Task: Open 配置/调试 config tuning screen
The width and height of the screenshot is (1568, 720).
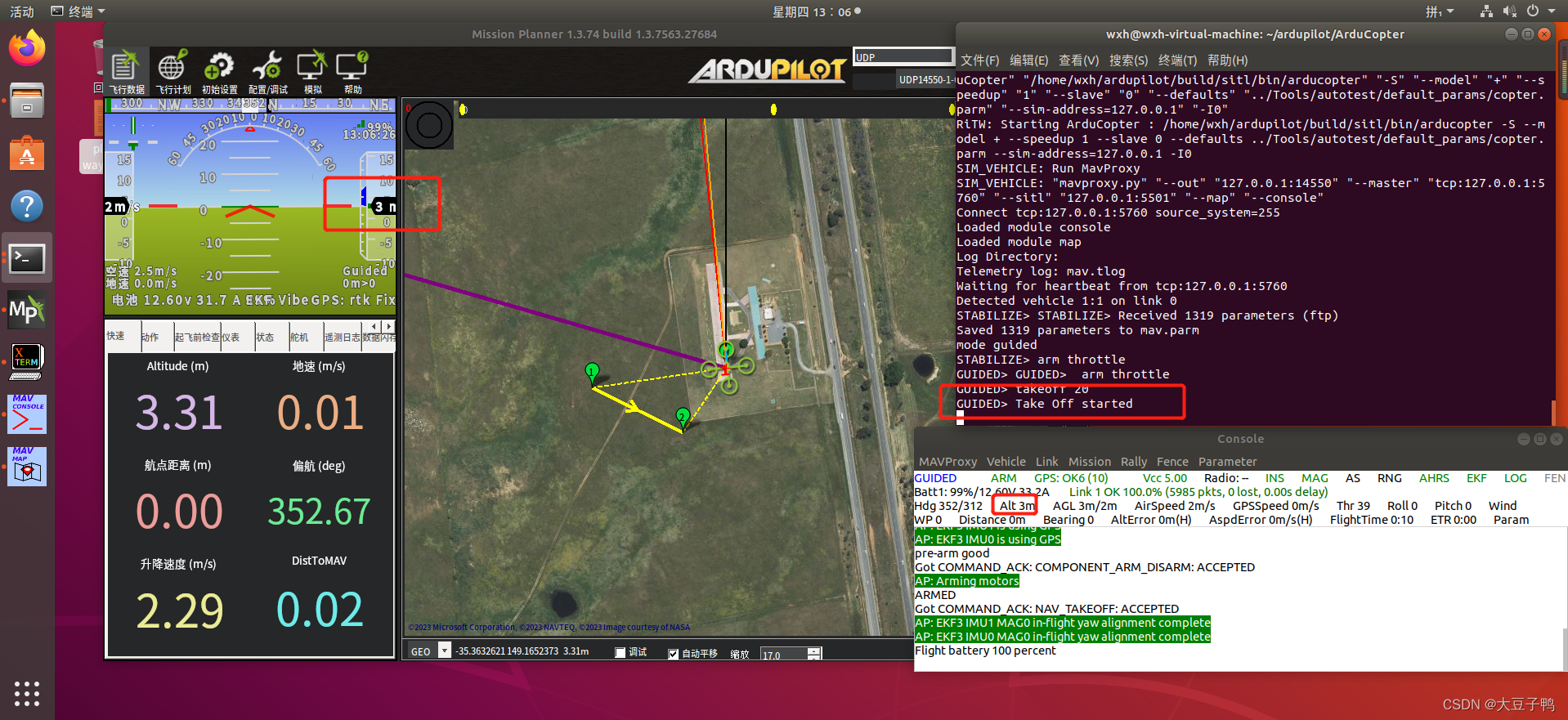Action: point(267,72)
